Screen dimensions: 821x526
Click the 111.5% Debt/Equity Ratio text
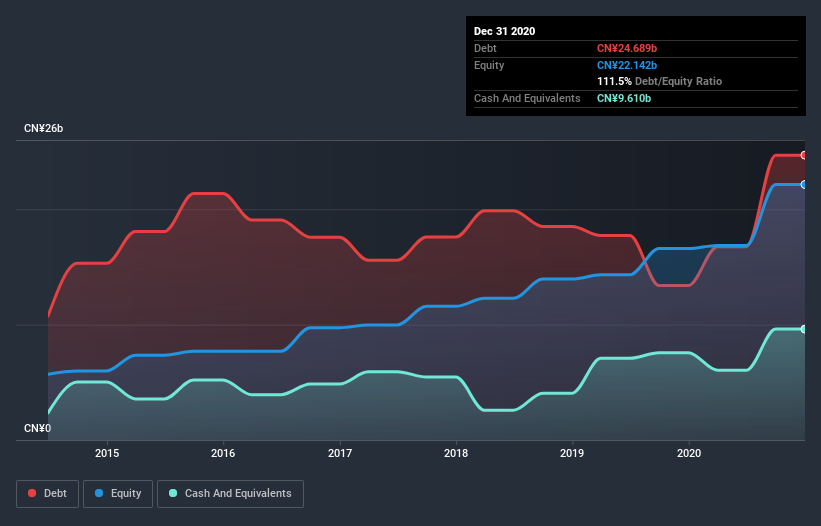tap(660, 81)
